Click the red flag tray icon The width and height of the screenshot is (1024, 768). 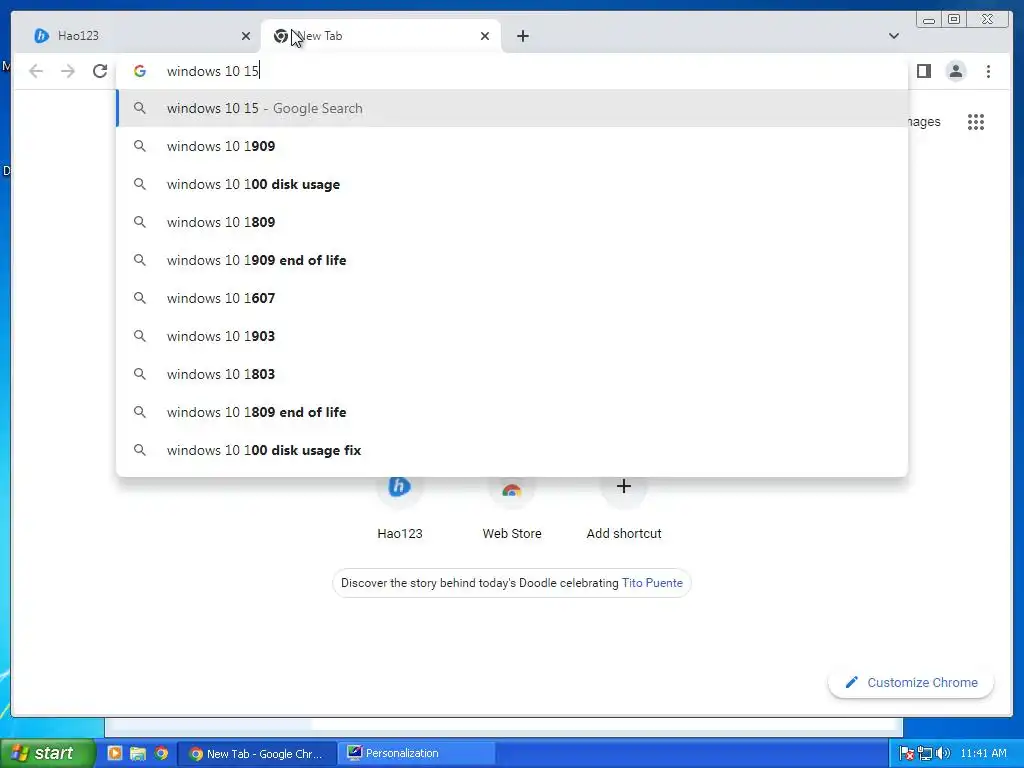coord(906,754)
